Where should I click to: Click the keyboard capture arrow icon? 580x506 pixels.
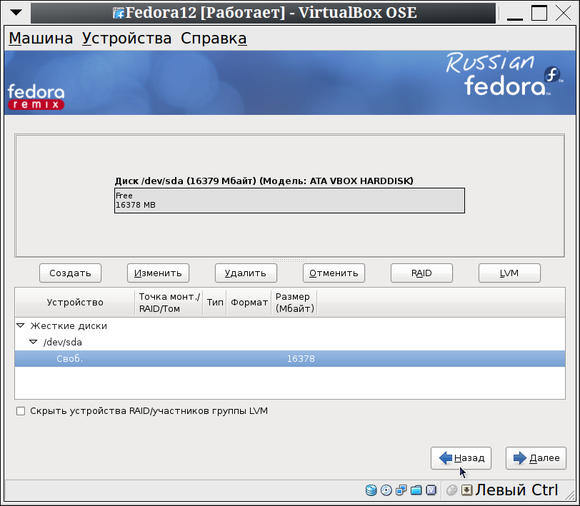pyautogui.click(x=467, y=490)
